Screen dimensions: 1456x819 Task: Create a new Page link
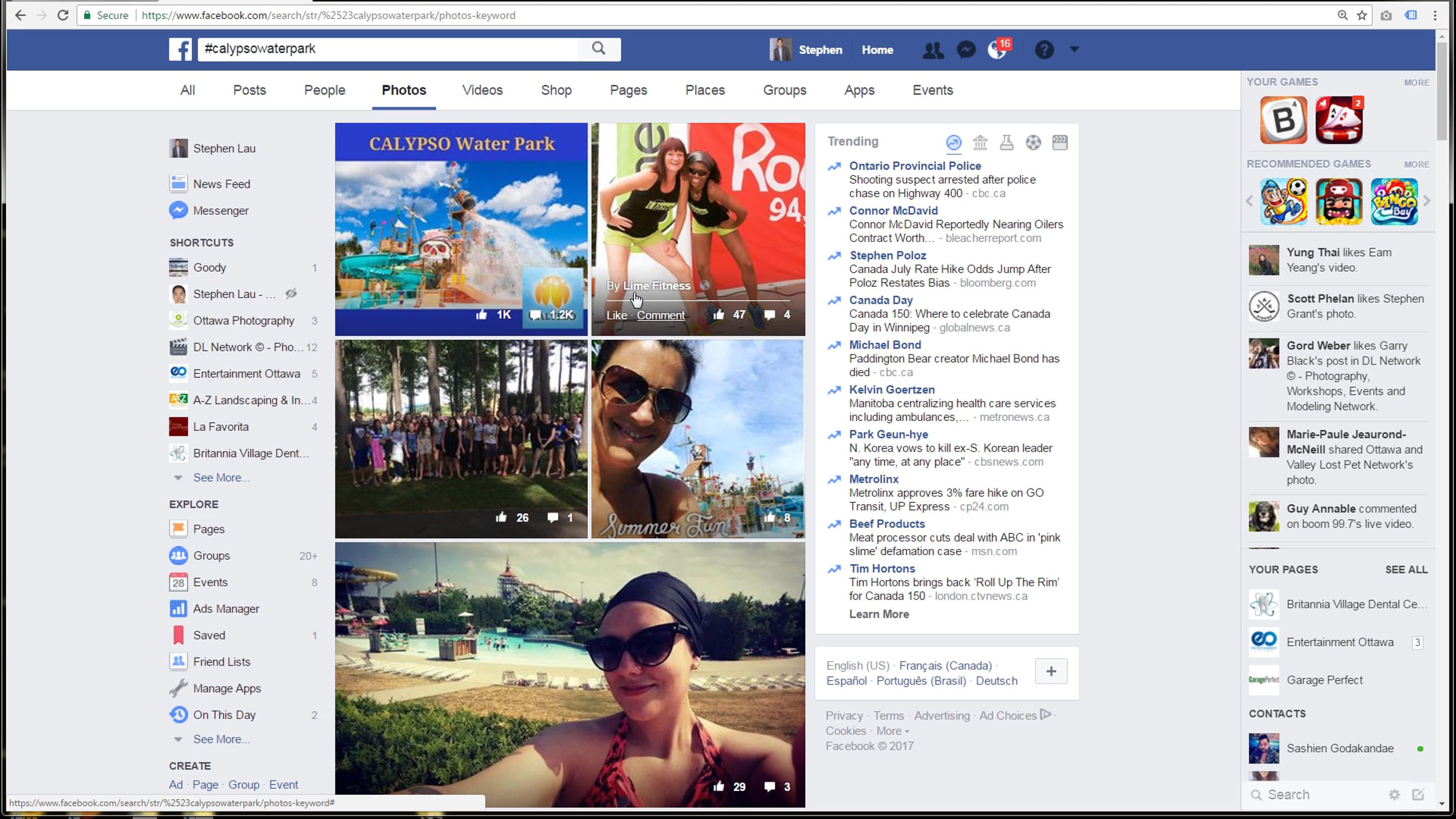click(205, 784)
